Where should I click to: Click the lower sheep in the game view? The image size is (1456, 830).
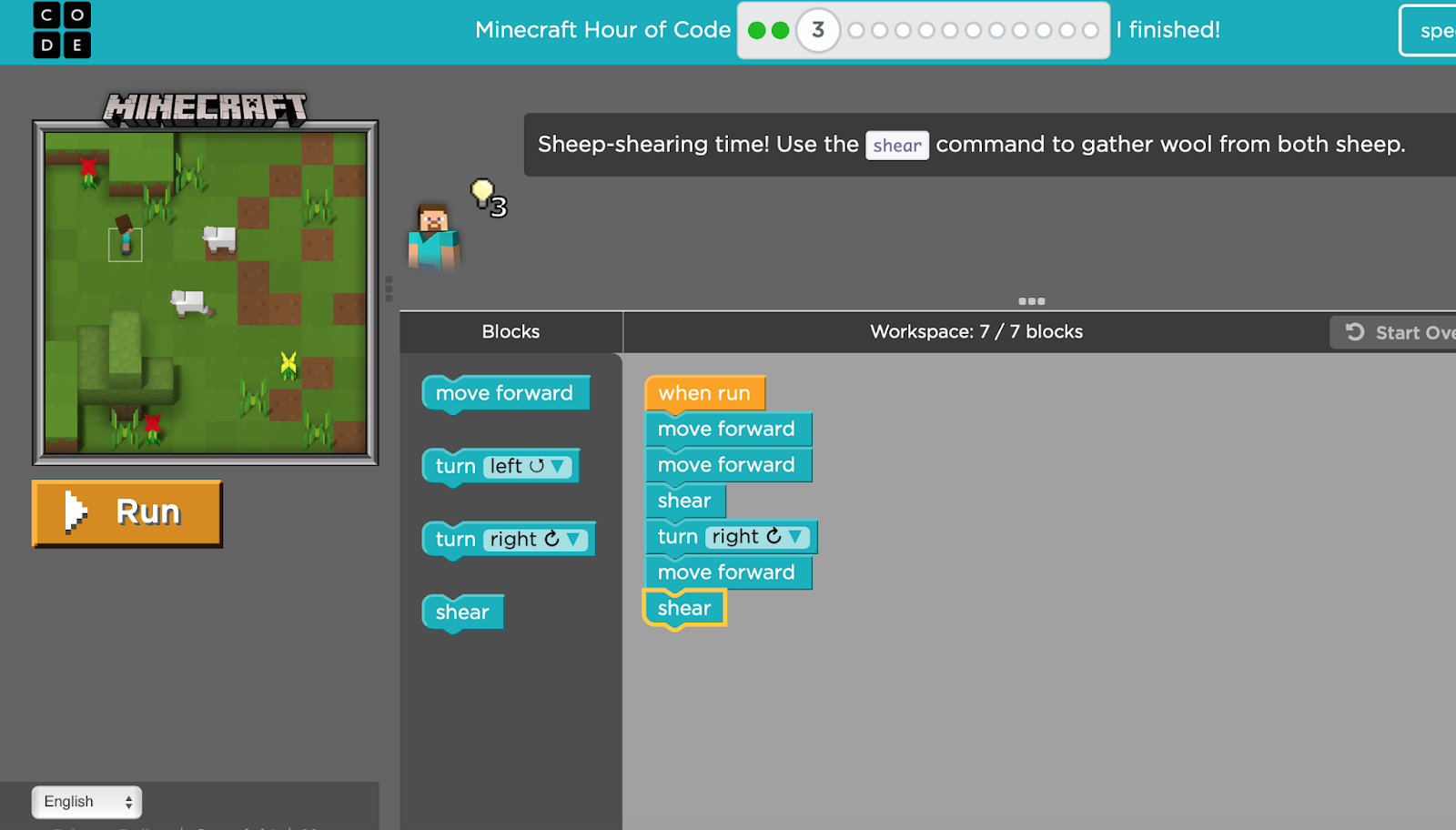(x=191, y=302)
